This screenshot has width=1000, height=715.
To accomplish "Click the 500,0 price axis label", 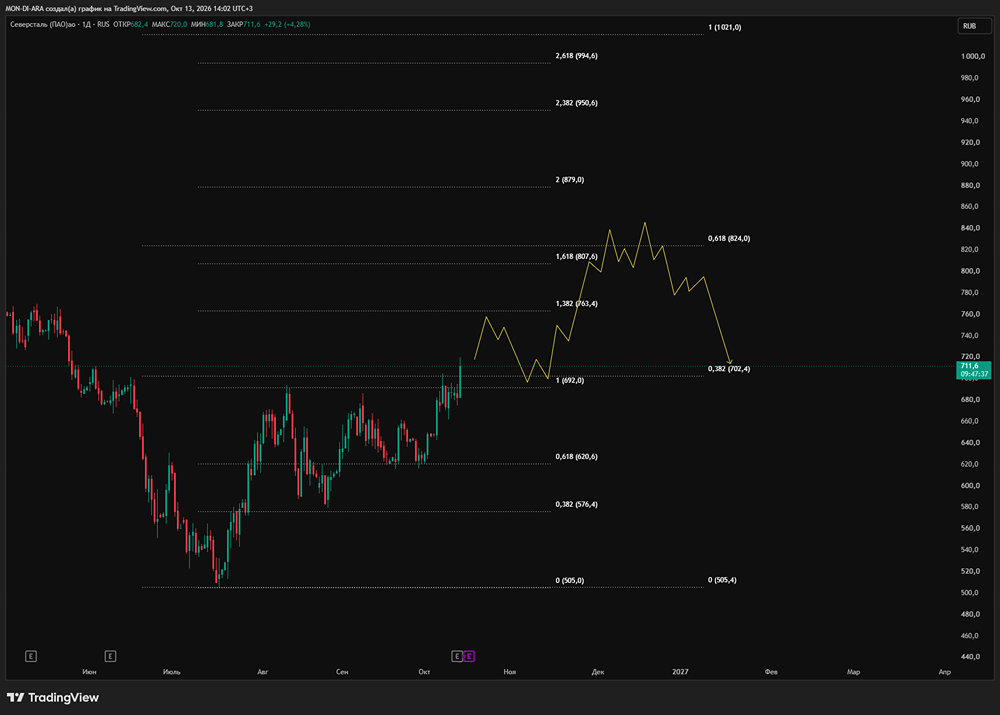I will click(x=970, y=593).
